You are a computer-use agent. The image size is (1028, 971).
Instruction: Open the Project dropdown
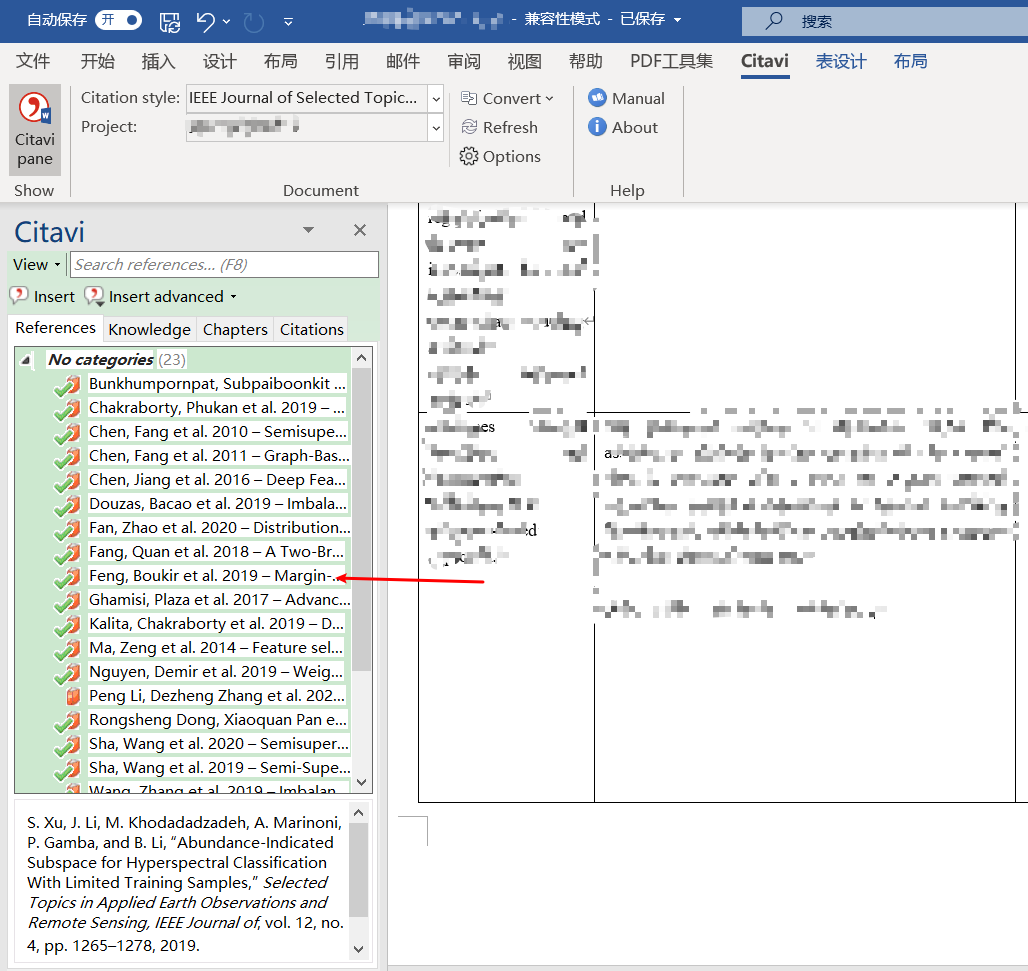coord(434,128)
